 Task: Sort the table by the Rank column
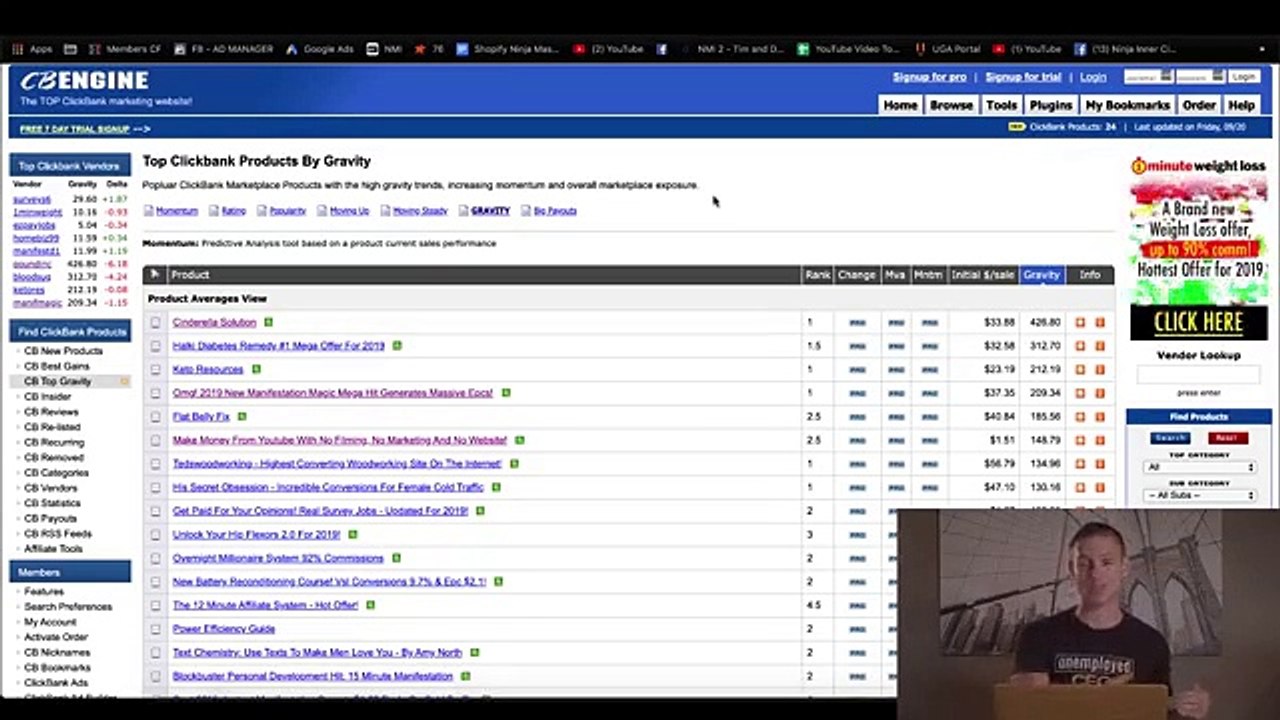click(817, 274)
